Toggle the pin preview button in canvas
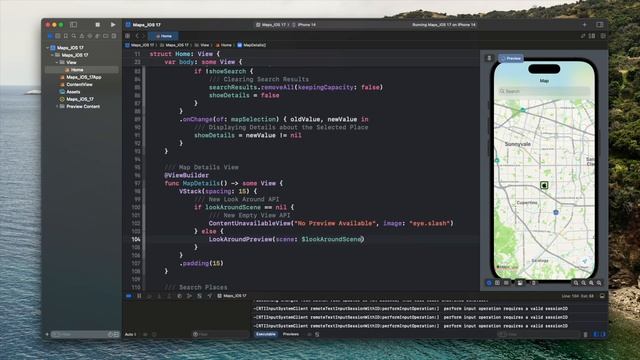The width and height of the screenshot is (640, 360). (x=489, y=58)
